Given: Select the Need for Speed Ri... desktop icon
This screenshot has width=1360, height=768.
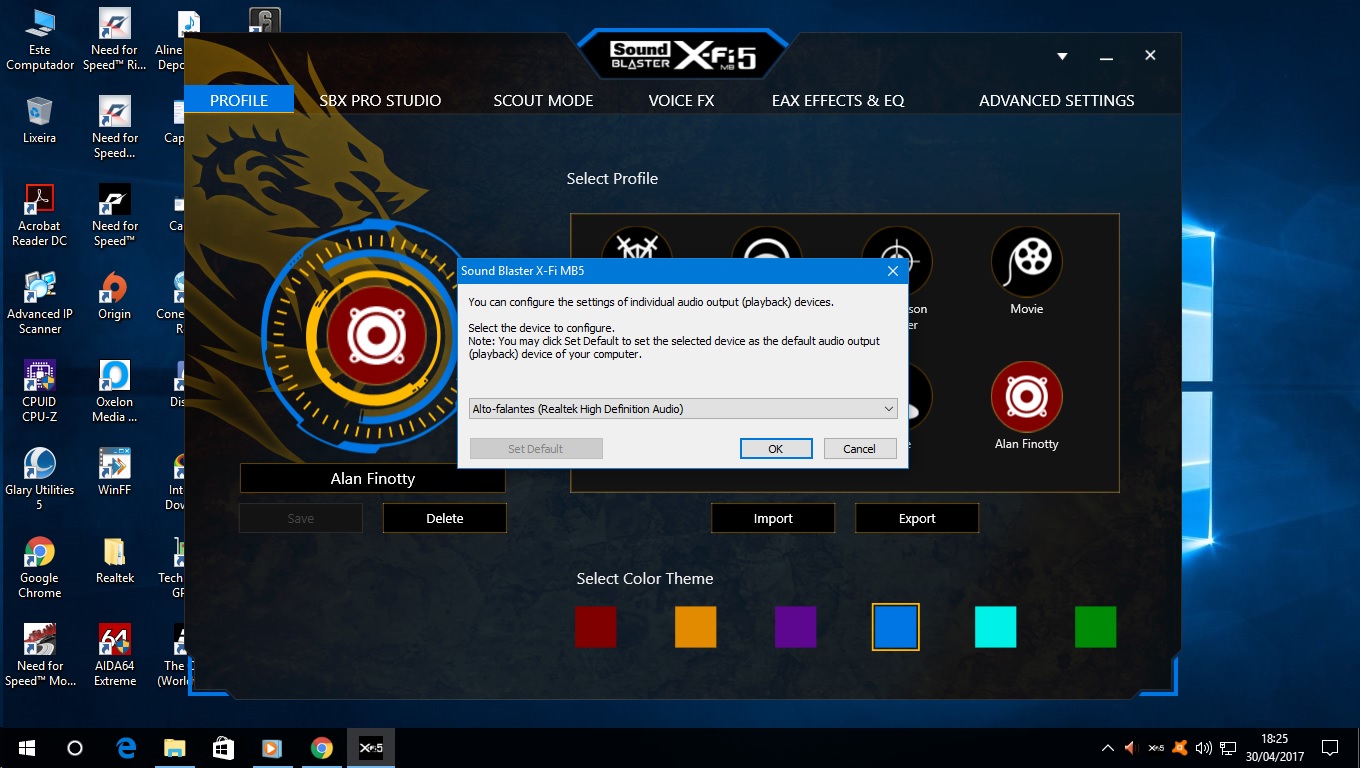Looking at the screenshot, I should 115,40.
